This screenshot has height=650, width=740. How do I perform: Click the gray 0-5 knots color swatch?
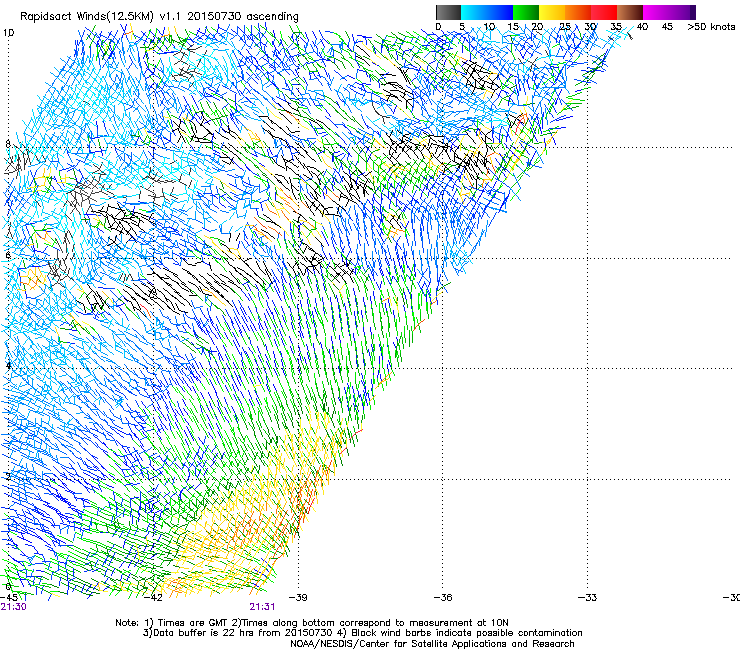448,12
